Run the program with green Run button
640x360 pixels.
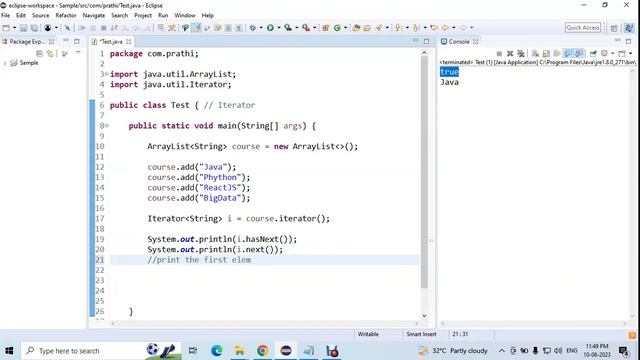(270, 28)
